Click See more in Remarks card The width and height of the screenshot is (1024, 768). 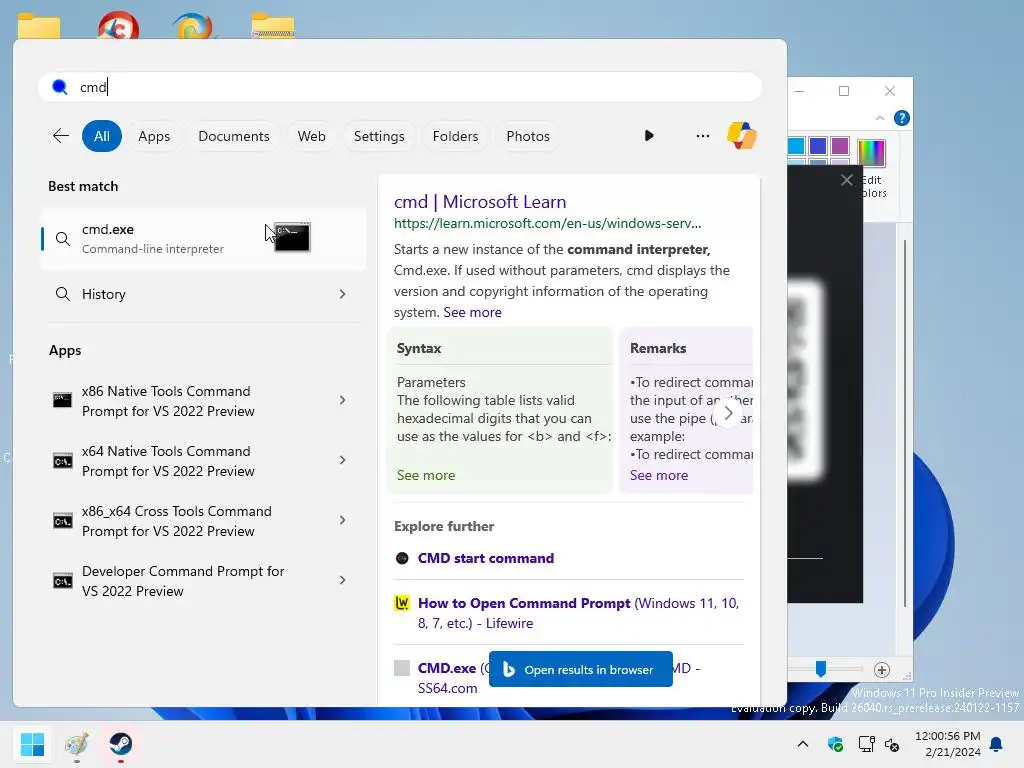[659, 475]
